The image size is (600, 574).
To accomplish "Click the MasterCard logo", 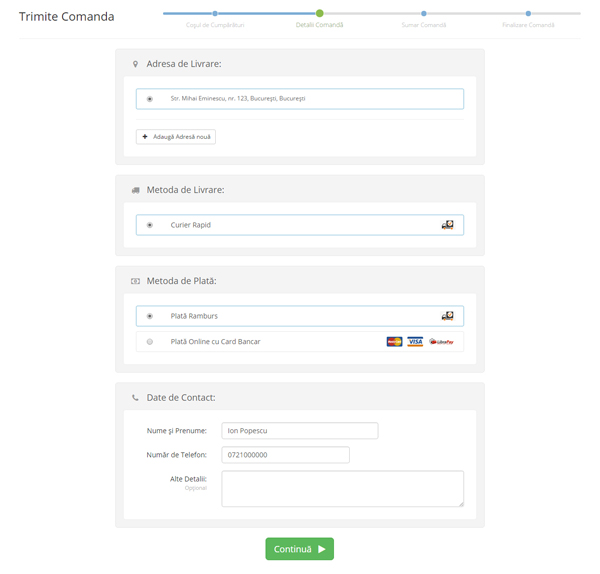I will coord(394,342).
